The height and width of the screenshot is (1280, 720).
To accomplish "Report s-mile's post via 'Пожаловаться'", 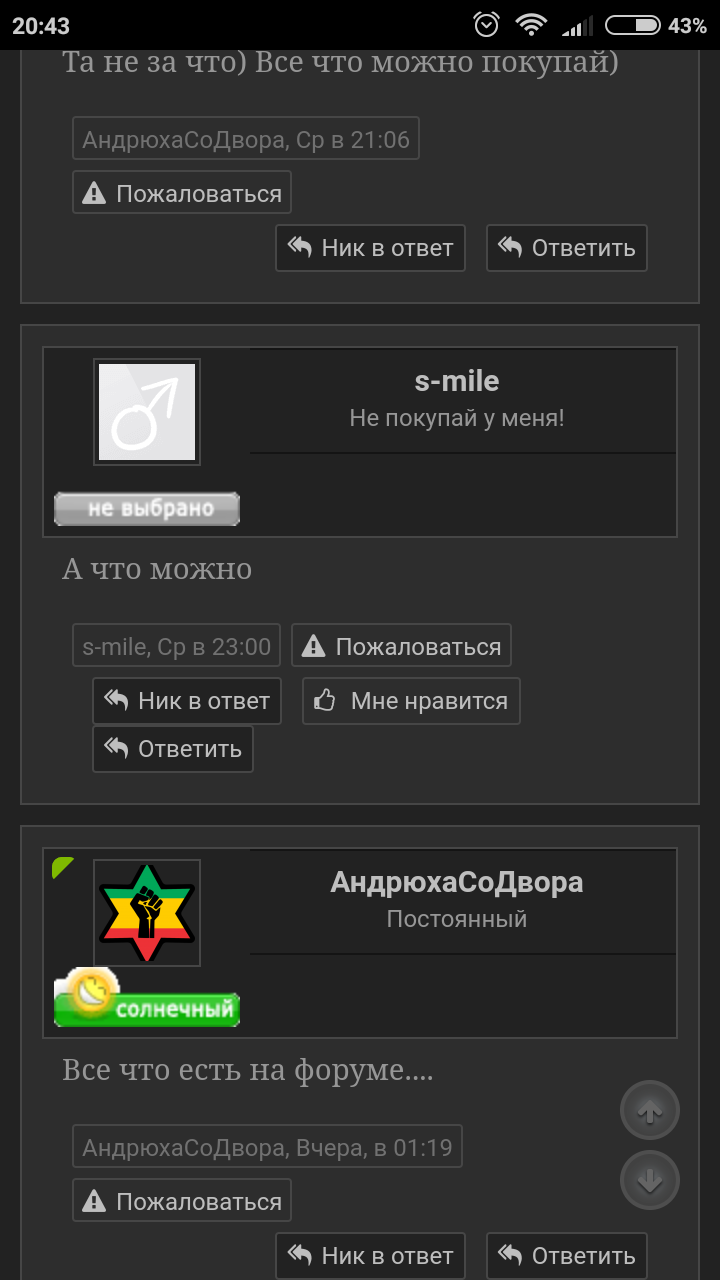I will [401, 646].
